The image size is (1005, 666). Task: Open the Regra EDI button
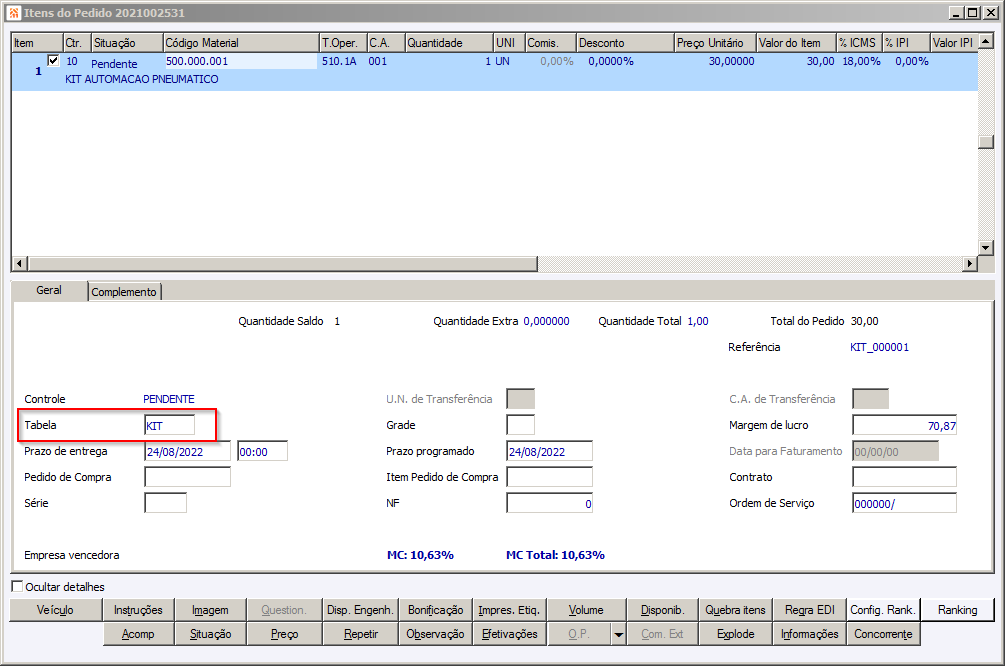point(810,610)
